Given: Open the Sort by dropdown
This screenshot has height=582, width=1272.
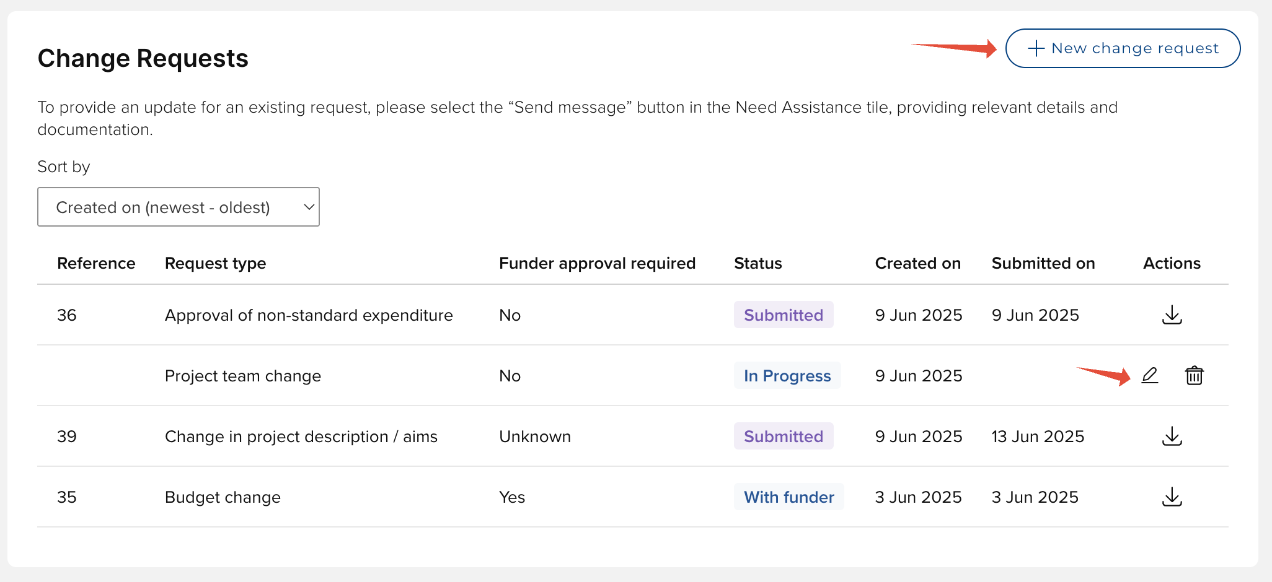Looking at the screenshot, I should tap(178, 207).
